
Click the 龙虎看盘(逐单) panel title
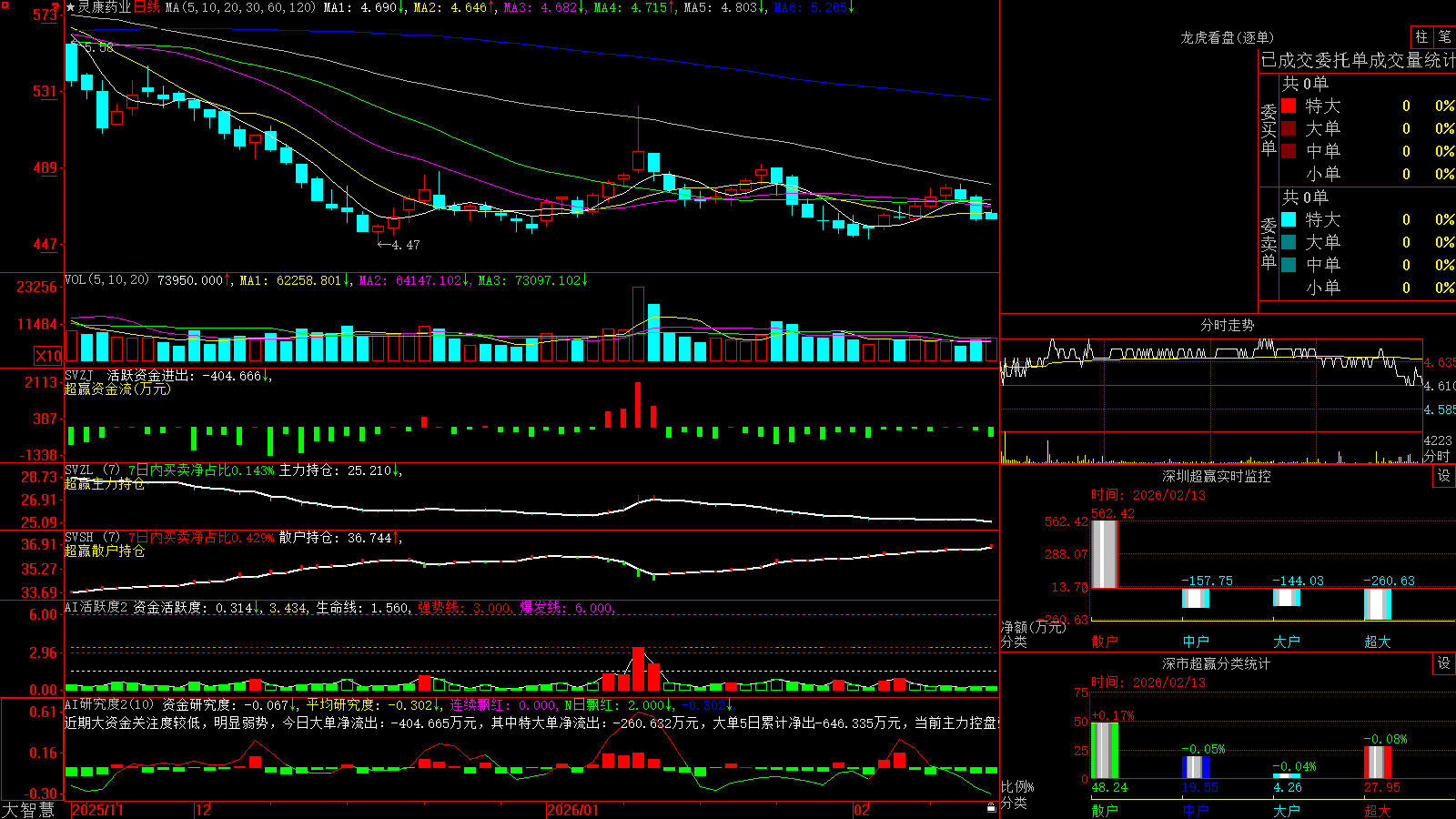coord(1227,37)
